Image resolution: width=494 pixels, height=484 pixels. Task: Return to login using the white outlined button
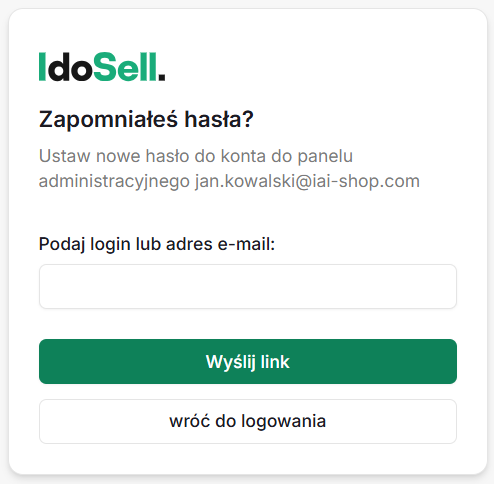[x=248, y=421]
